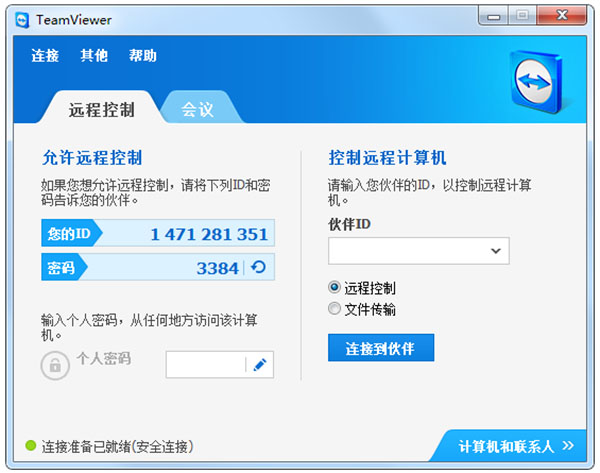The height and width of the screenshot is (473, 600).
Task: Click the 个人密码 label text
Action: [x=104, y=359]
